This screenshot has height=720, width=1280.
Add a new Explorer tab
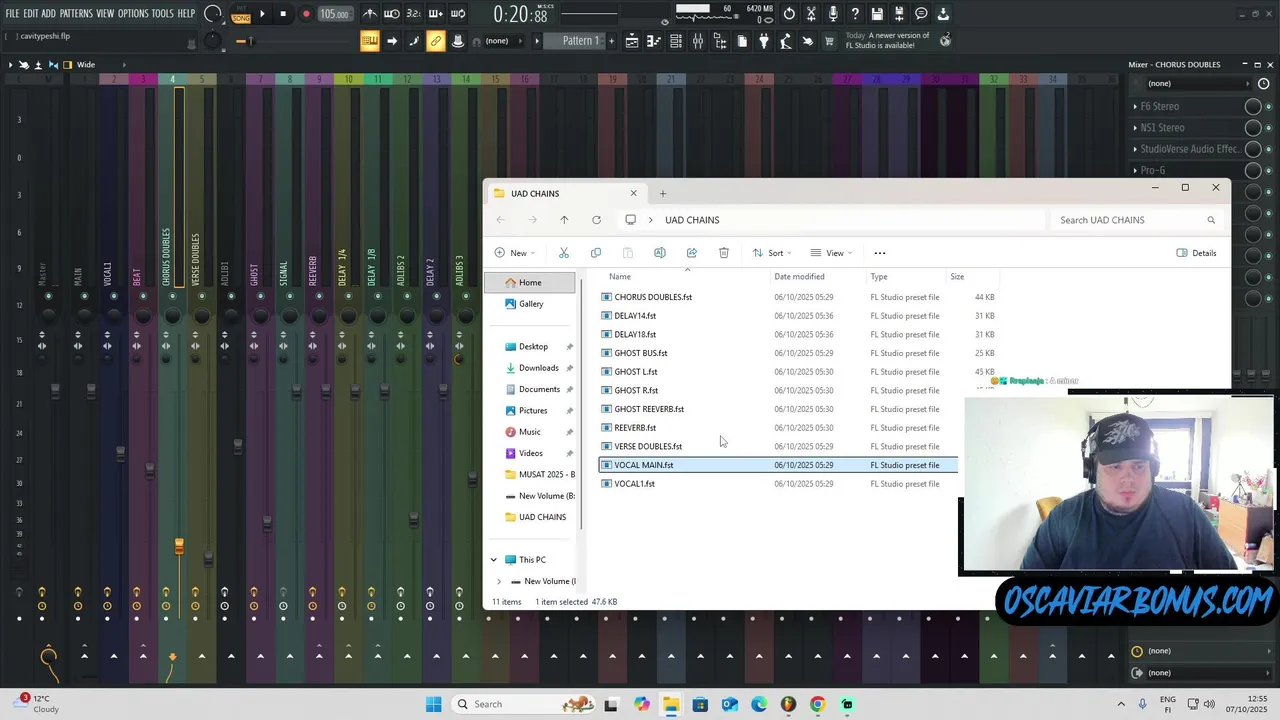662,193
